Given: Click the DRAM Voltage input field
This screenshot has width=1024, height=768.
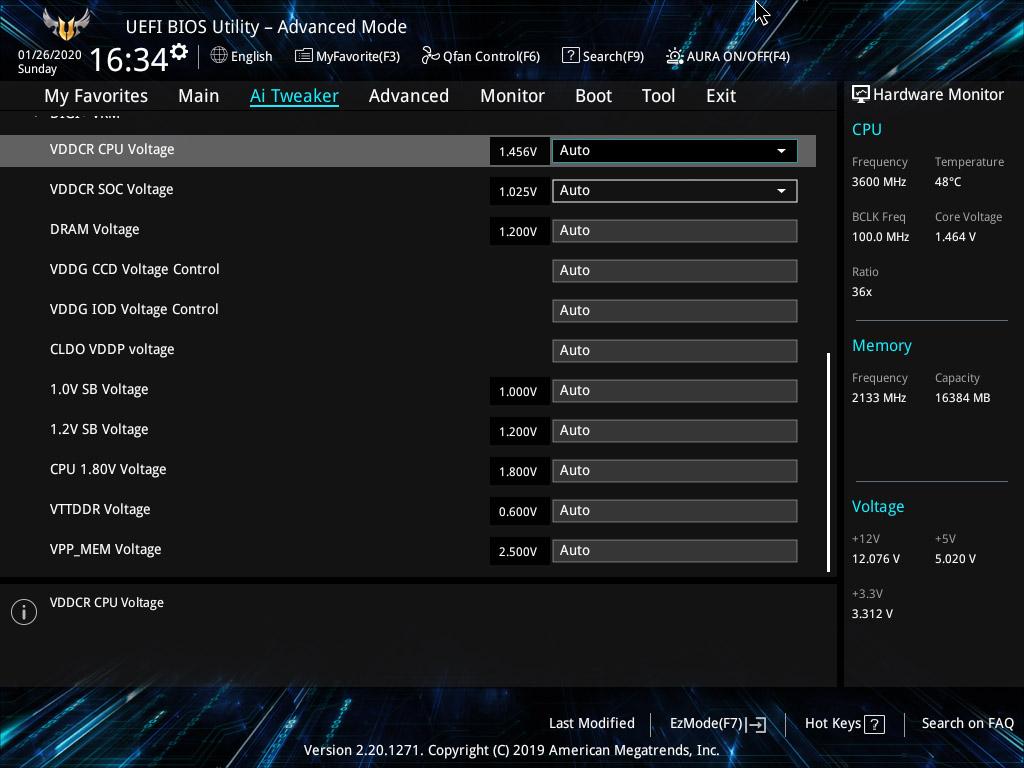Looking at the screenshot, I should click(x=675, y=231).
